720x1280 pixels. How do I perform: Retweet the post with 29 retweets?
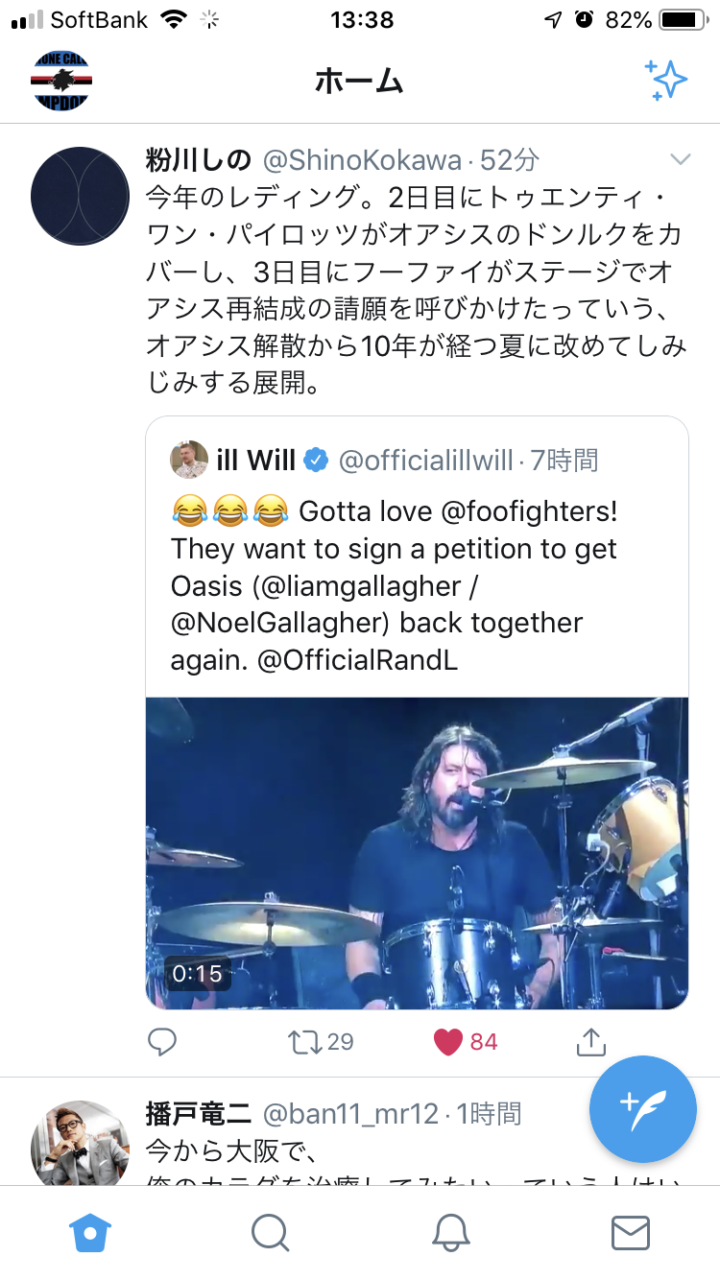click(x=321, y=1042)
